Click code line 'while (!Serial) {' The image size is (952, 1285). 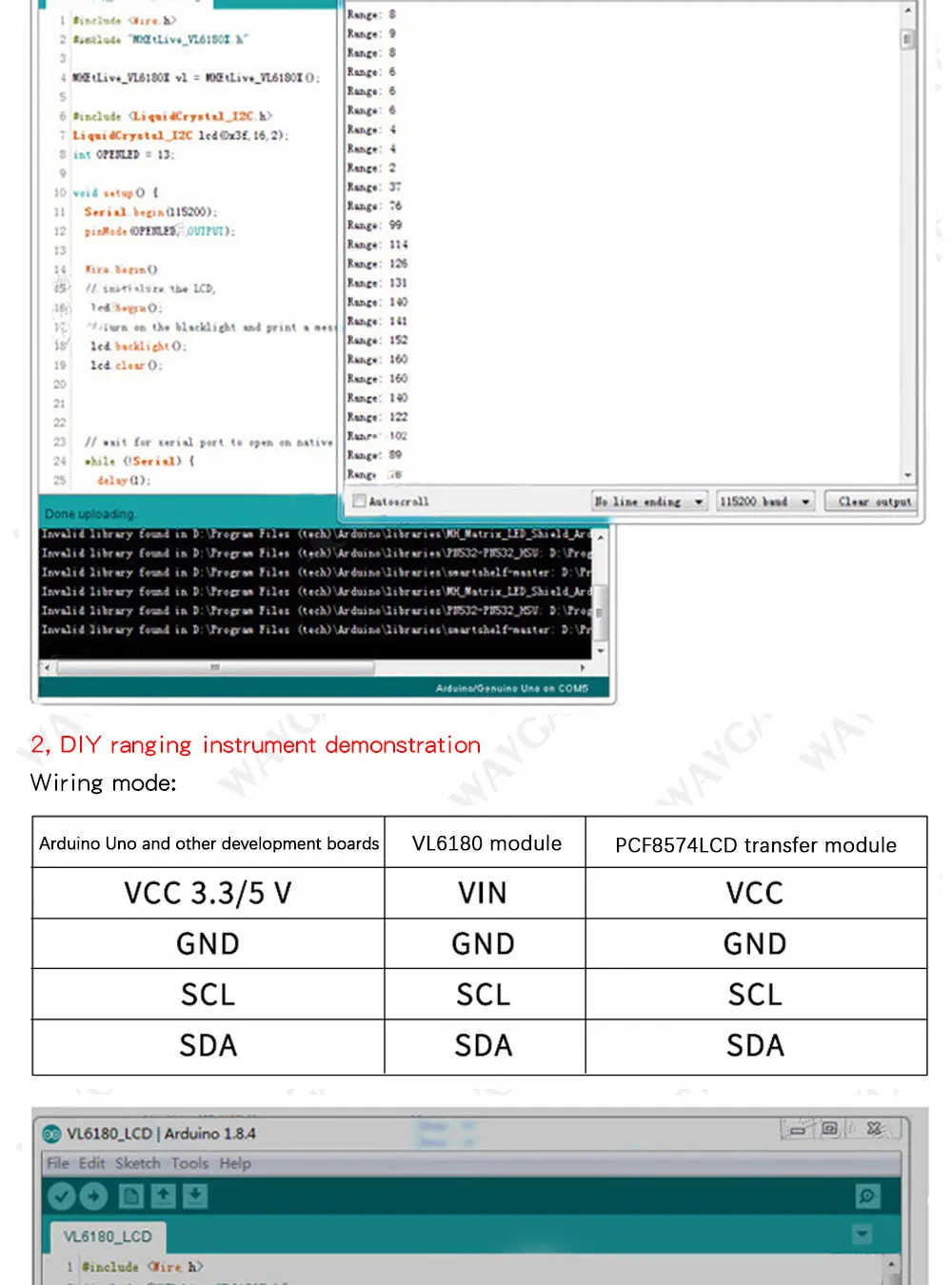[139, 461]
